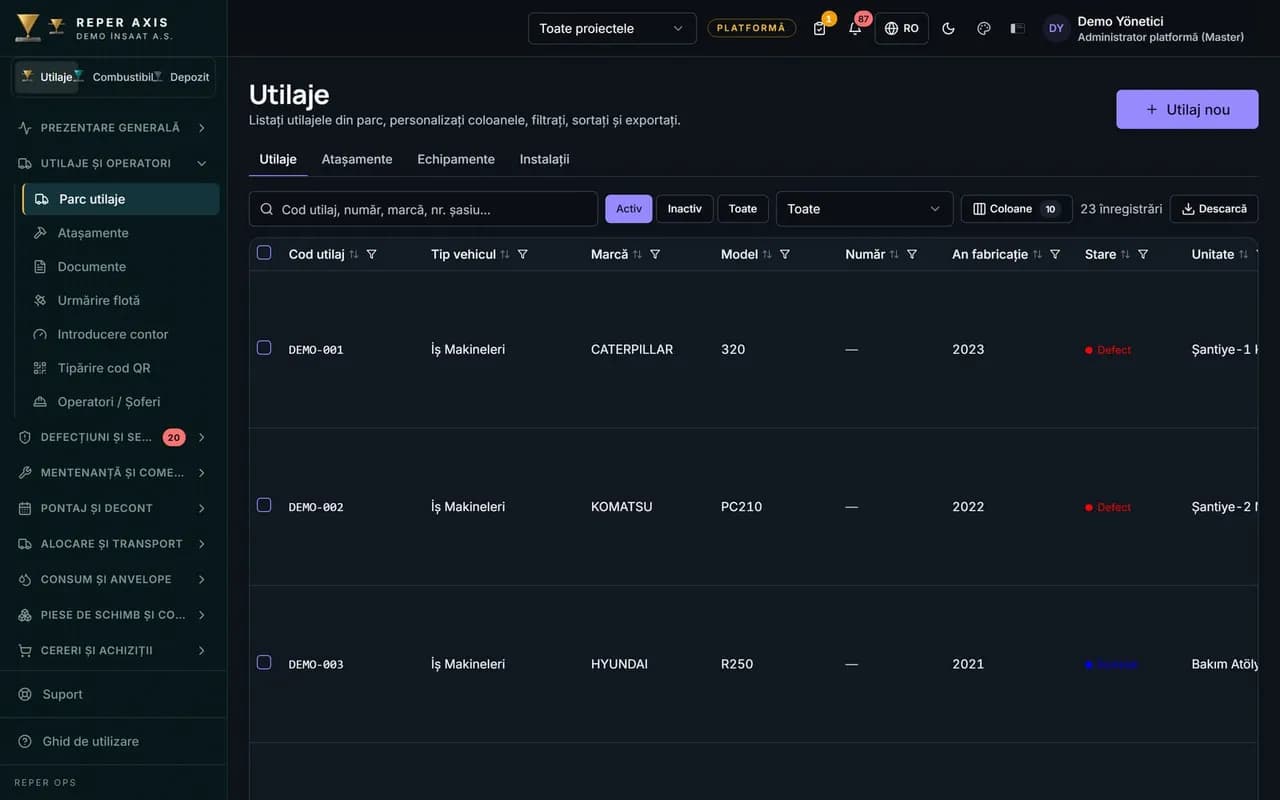
Task: Toggle dark mode with the moon icon
Action: [948, 28]
